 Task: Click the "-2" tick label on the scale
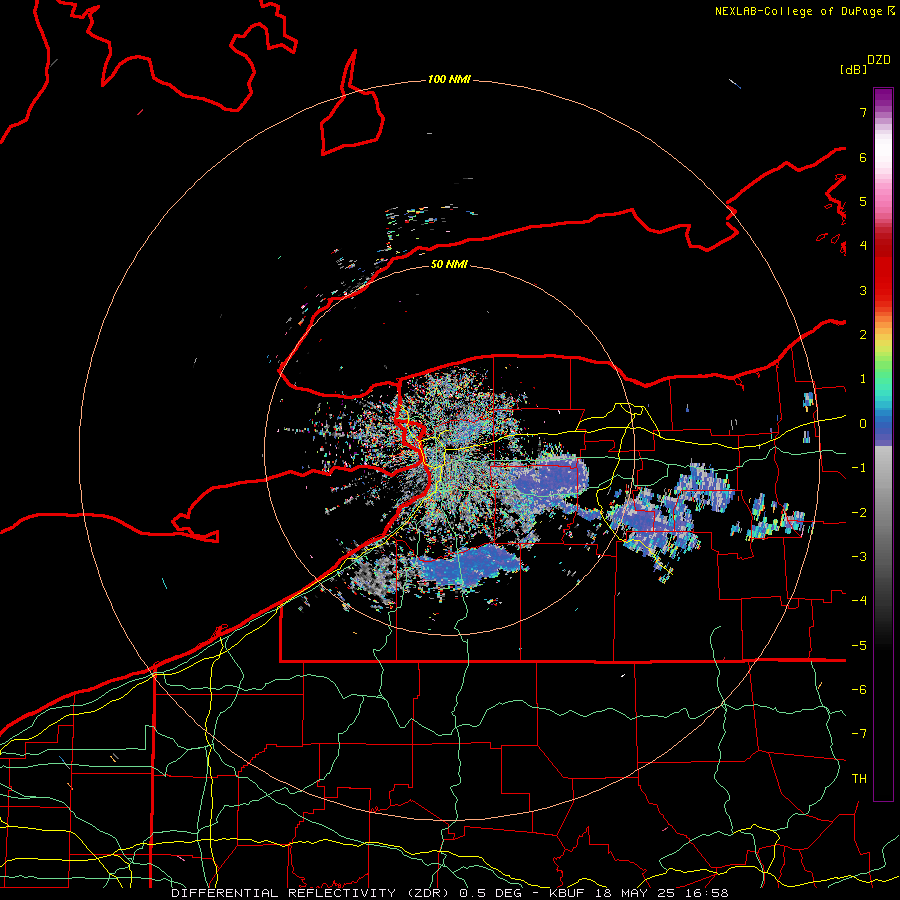click(859, 513)
